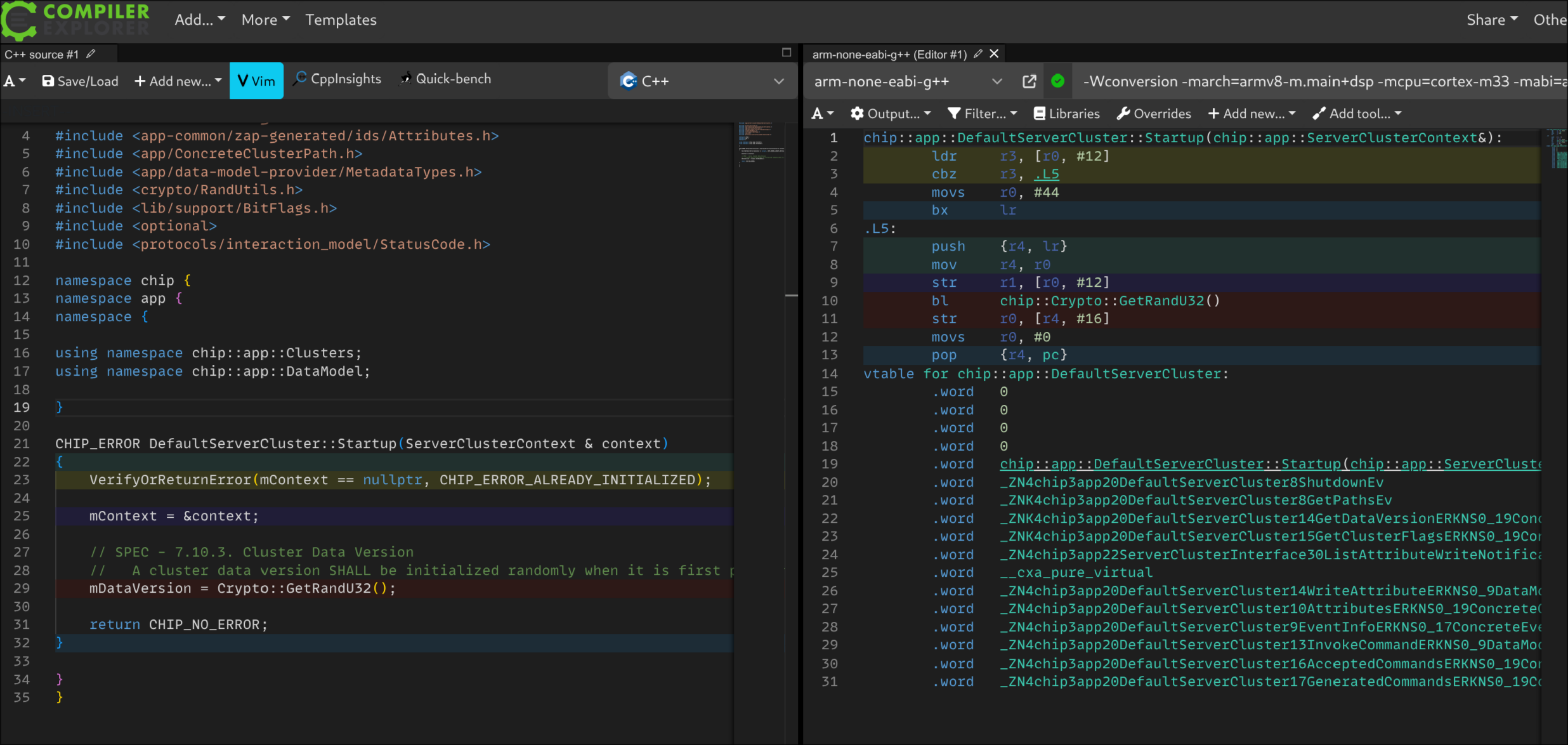The width and height of the screenshot is (1568, 745).
Task: Click source line 29 mDataVersion assignment
Action: click(x=242, y=588)
